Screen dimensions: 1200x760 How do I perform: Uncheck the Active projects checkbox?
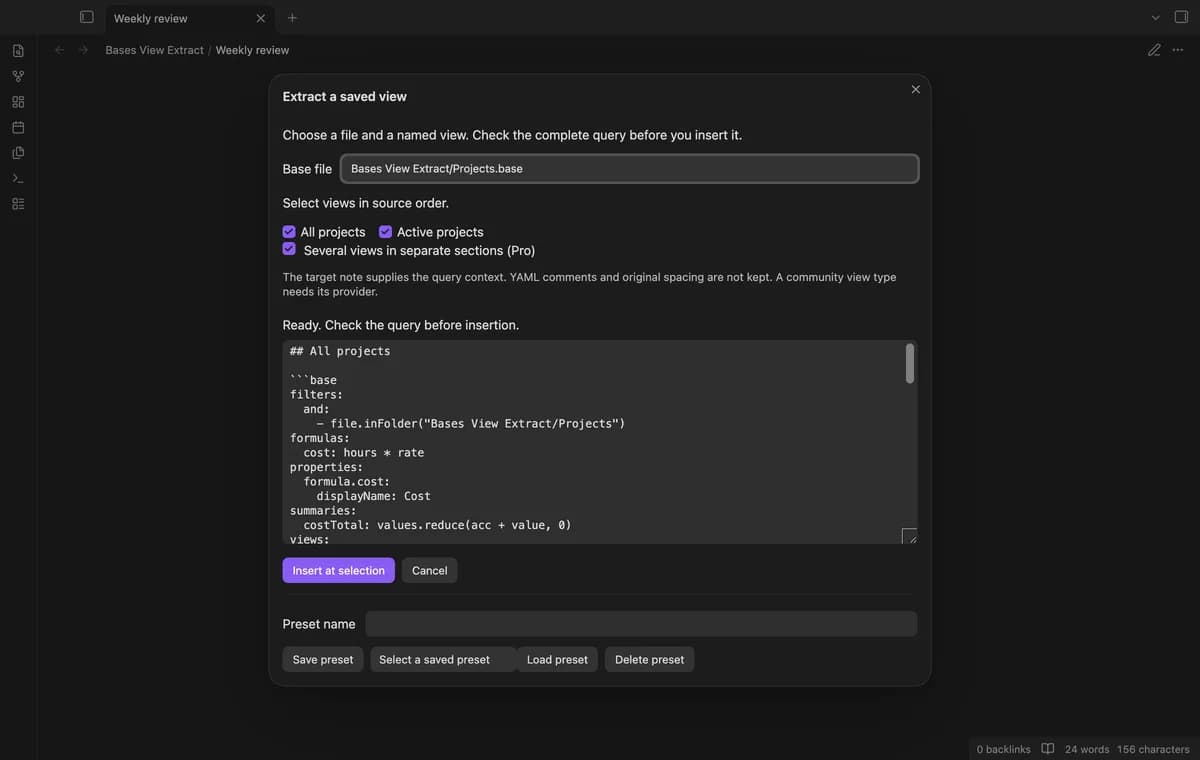385,231
